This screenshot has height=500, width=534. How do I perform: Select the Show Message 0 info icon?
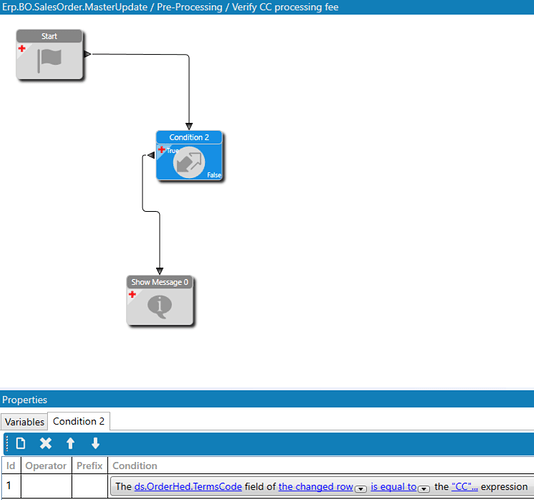click(x=159, y=307)
